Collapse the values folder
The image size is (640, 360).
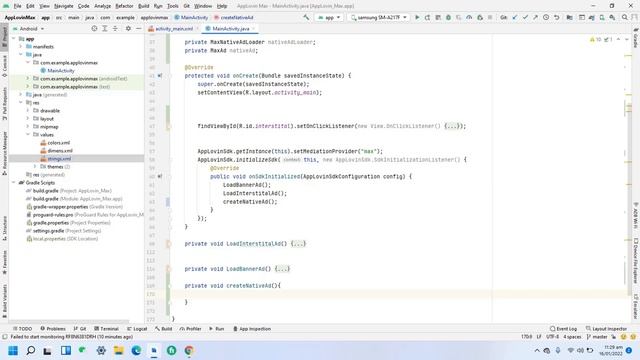(28, 135)
